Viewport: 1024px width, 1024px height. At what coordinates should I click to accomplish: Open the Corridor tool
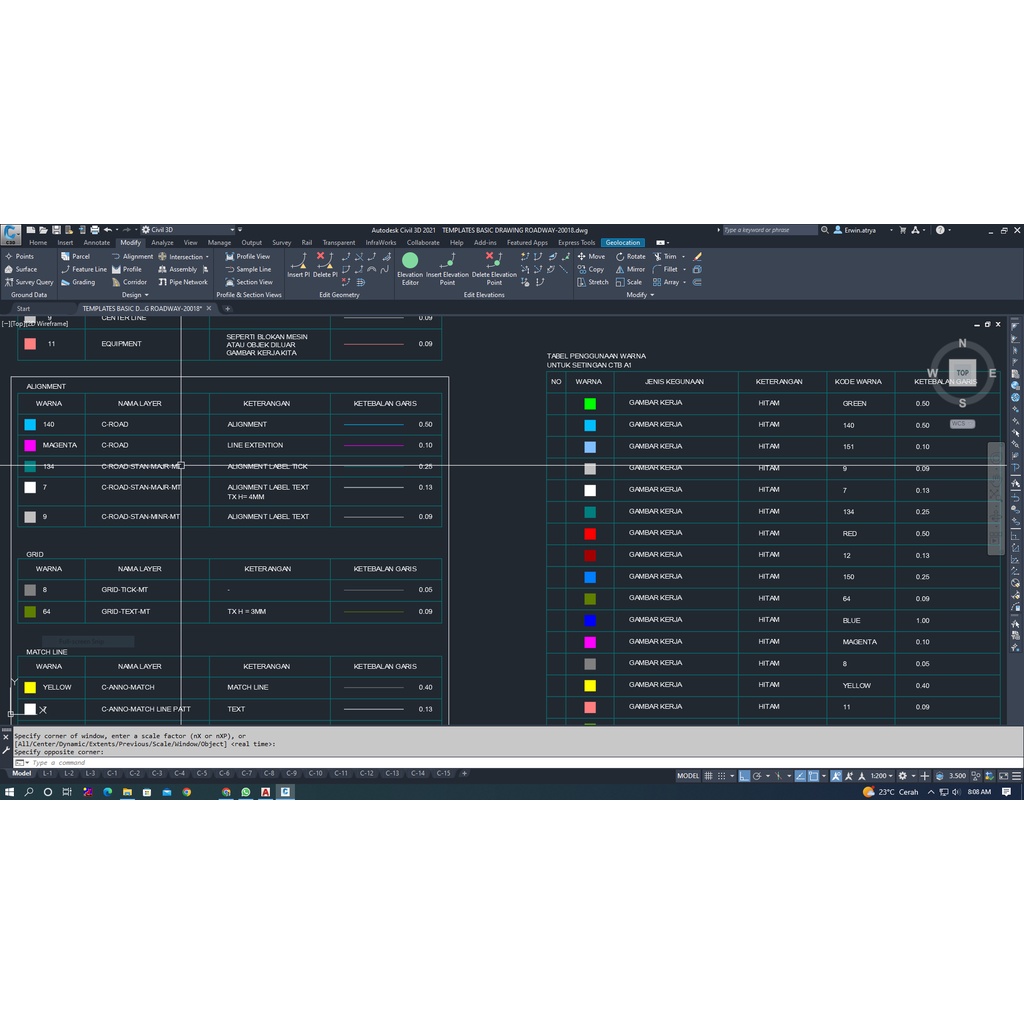coord(129,282)
